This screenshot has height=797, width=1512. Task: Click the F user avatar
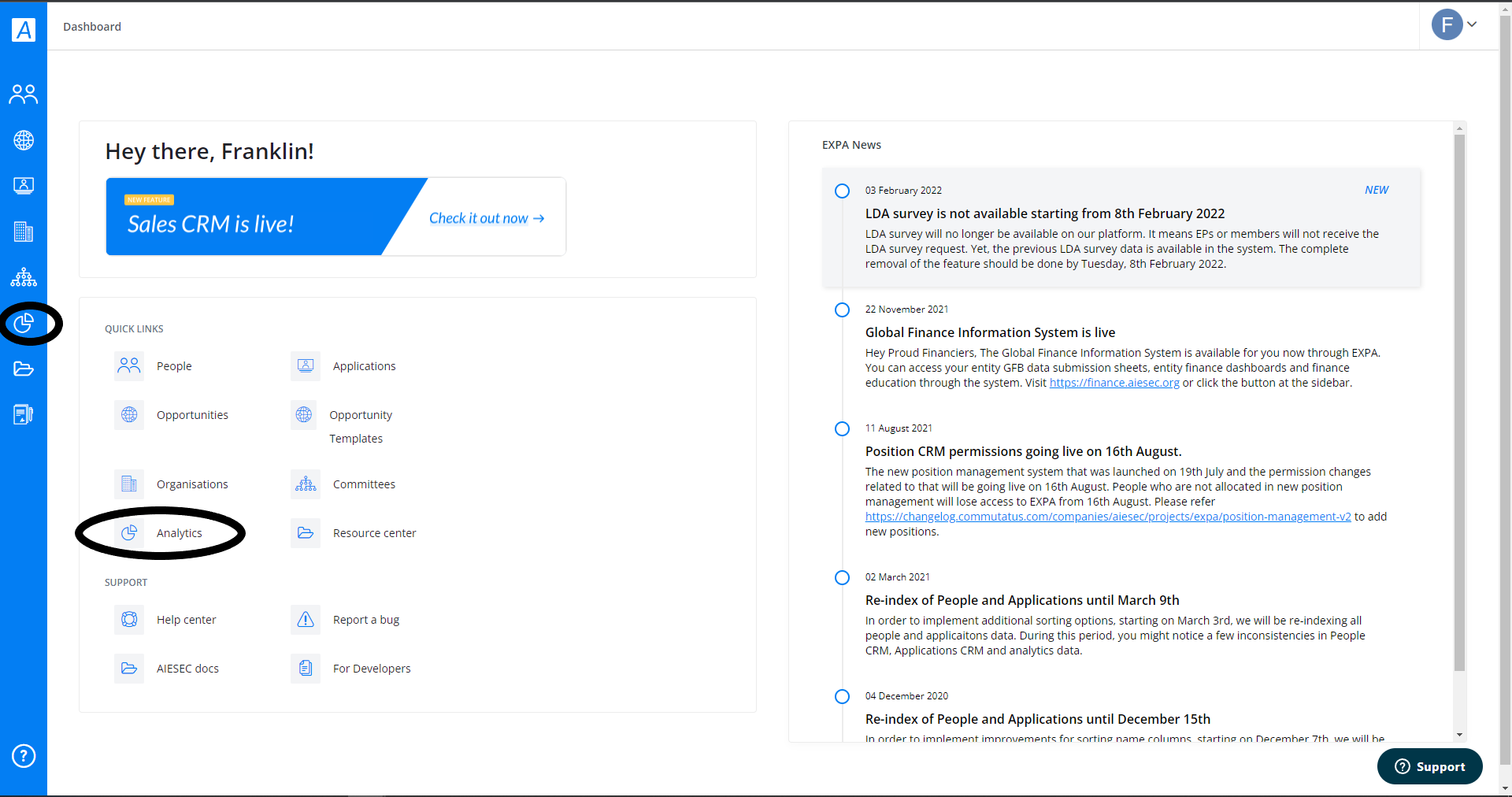pos(1447,25)
